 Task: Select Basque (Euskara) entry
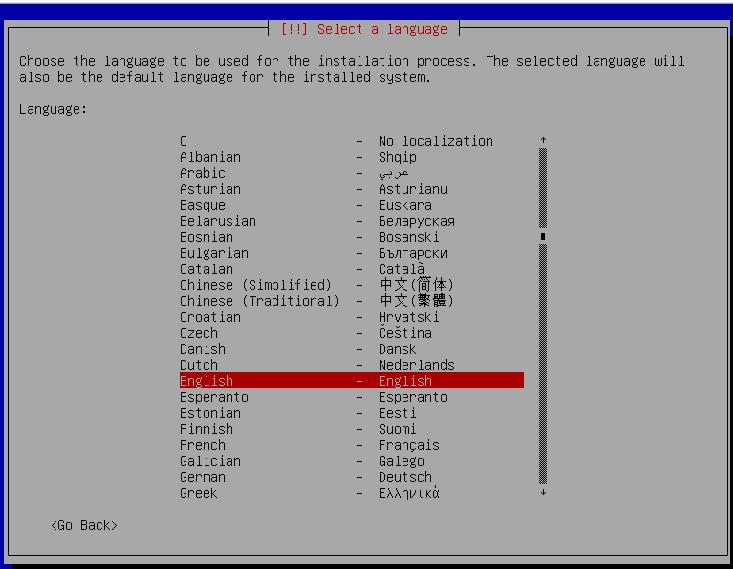pos(352,205)
